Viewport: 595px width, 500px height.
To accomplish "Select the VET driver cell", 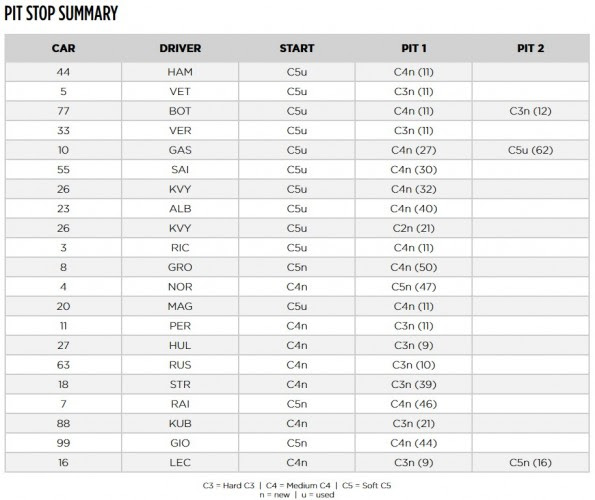I will (x=180, y=91).
